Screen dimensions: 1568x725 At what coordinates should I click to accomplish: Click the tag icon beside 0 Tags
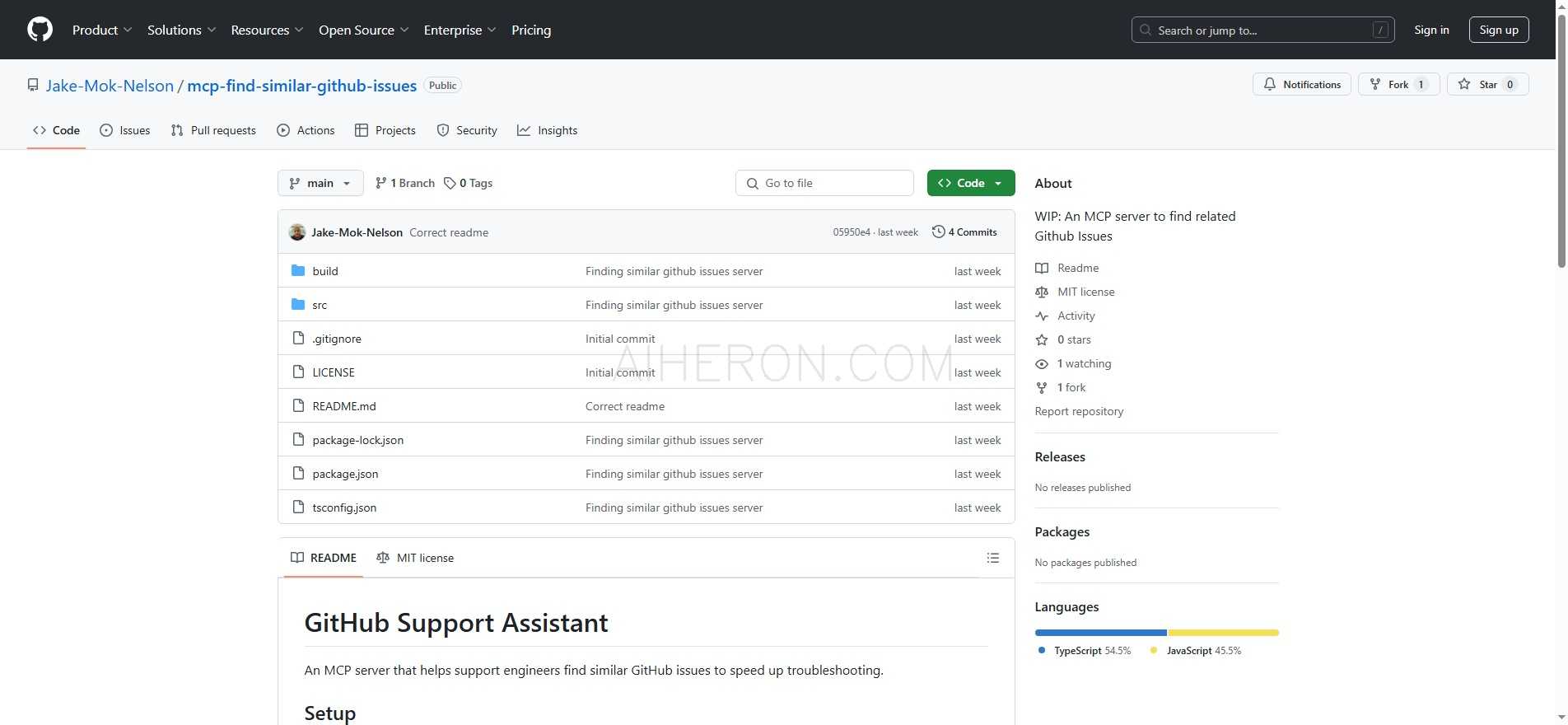tap(450, 183)
